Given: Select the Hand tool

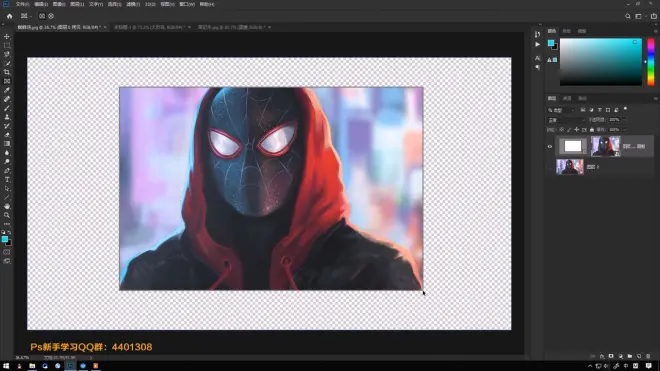Looking at the screenshot, I should coord(7,206).
